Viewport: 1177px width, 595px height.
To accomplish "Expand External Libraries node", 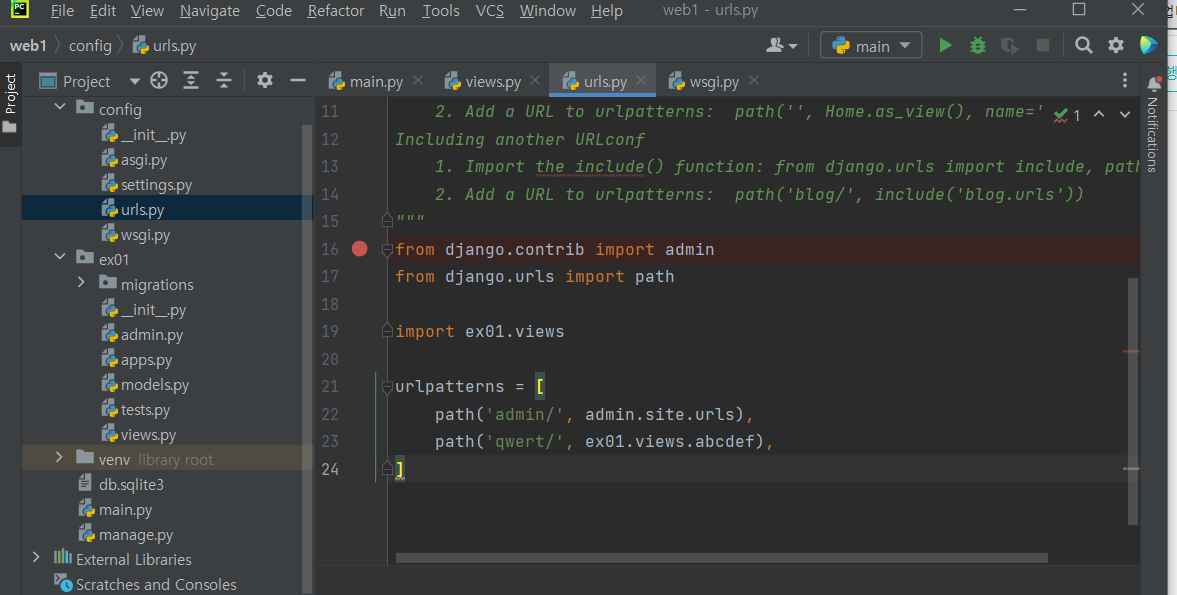I will (x=36, y=557).
